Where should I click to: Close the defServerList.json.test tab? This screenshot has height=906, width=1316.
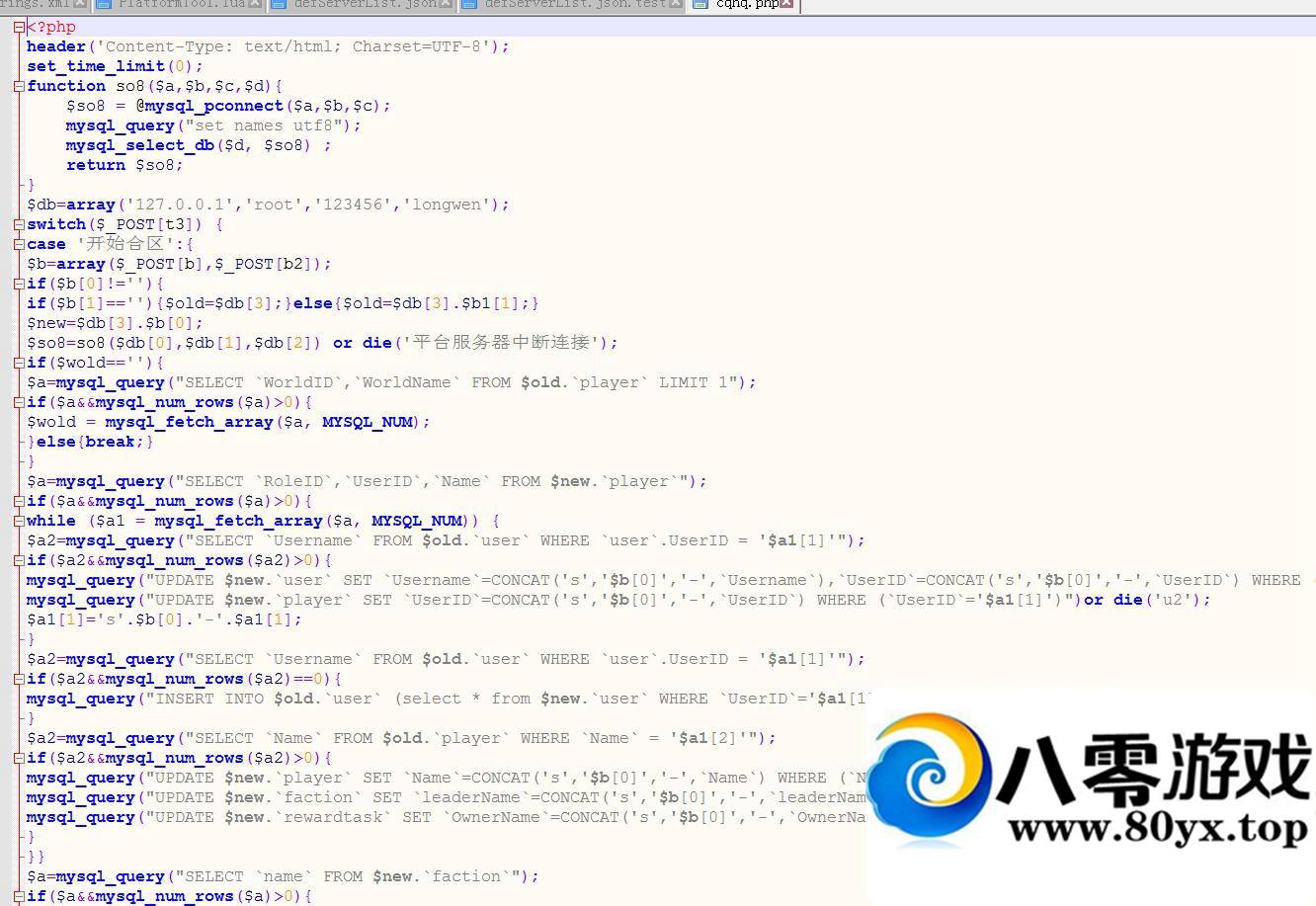676,4
